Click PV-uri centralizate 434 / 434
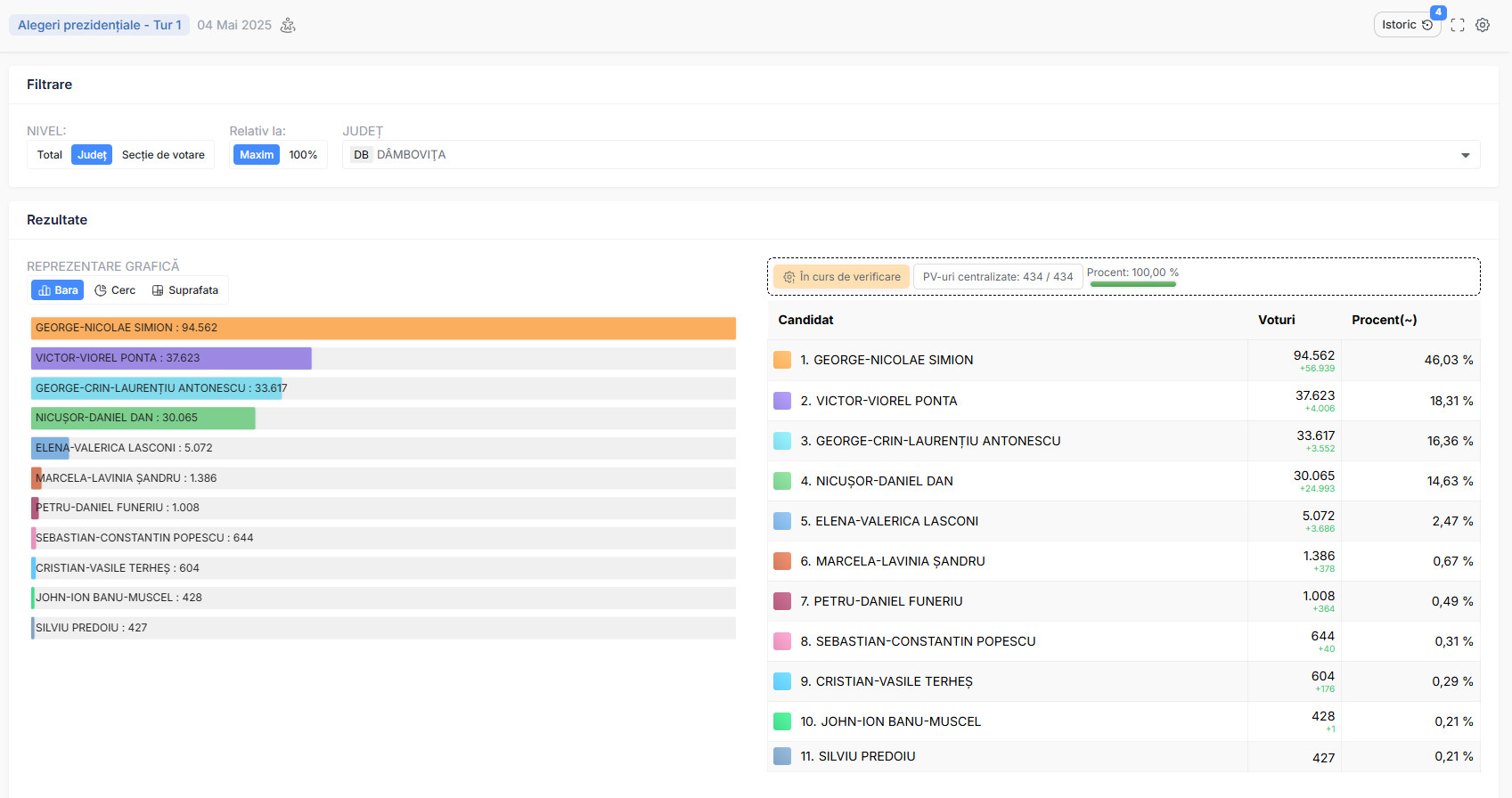 (x=998, y=277)
